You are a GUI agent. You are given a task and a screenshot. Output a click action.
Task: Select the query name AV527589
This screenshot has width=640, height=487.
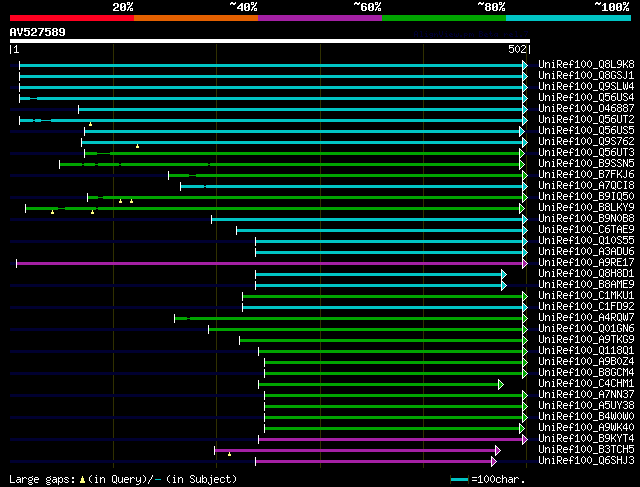[37, 32]
